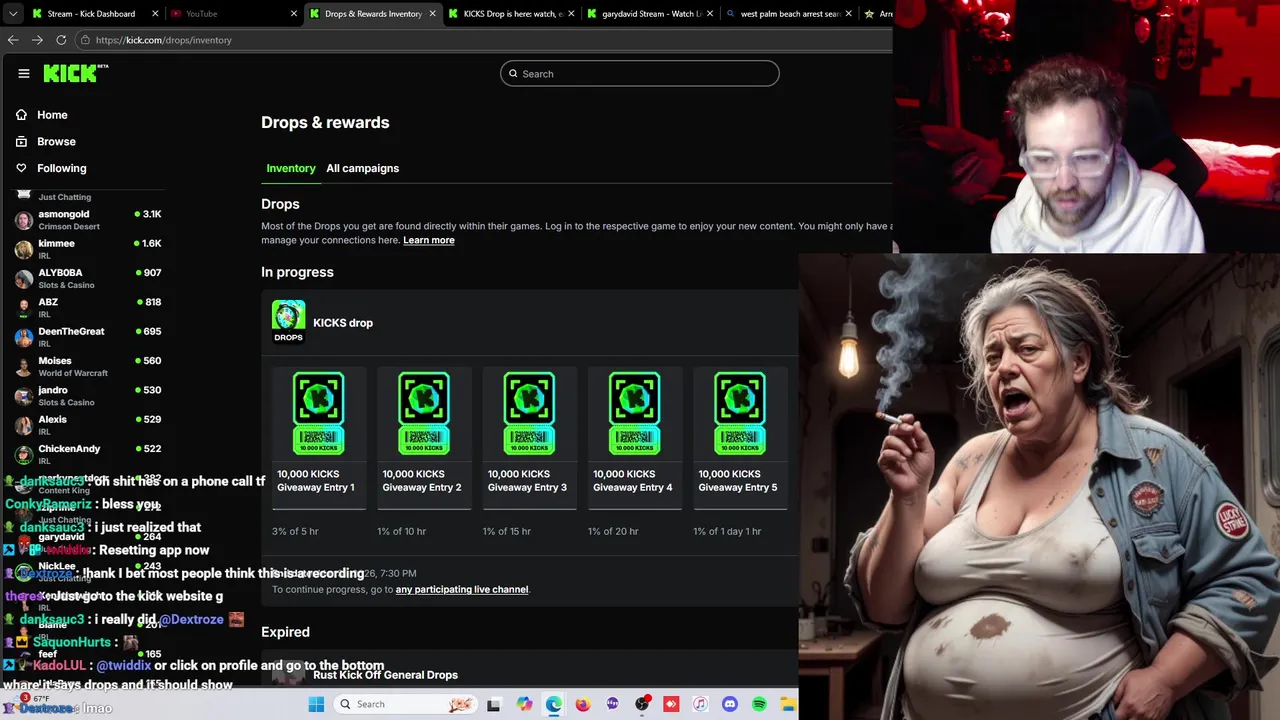Open asmongold's channel in sidebar
1280x720 pixels.
(88, 219)
